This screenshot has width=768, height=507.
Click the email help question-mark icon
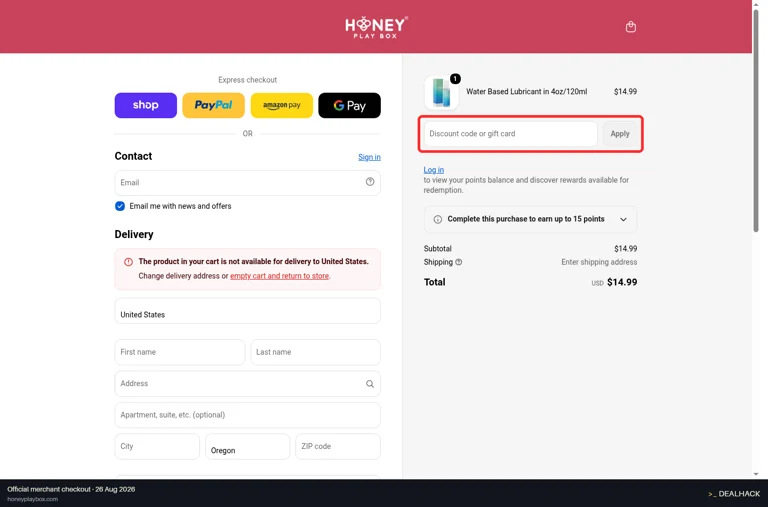click(x=370, y=182)
